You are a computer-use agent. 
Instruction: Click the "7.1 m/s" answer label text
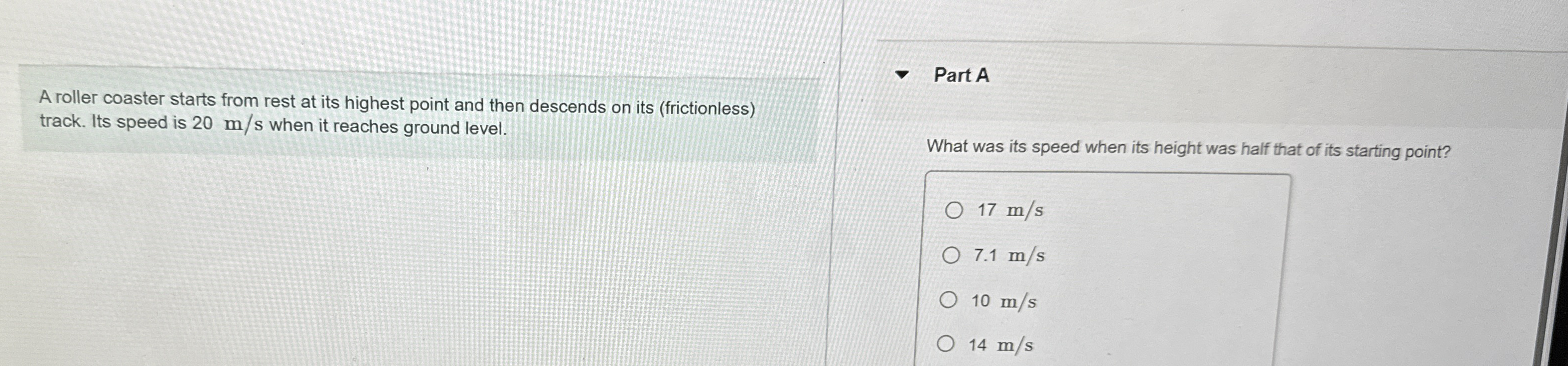[x=1008, y=255]
